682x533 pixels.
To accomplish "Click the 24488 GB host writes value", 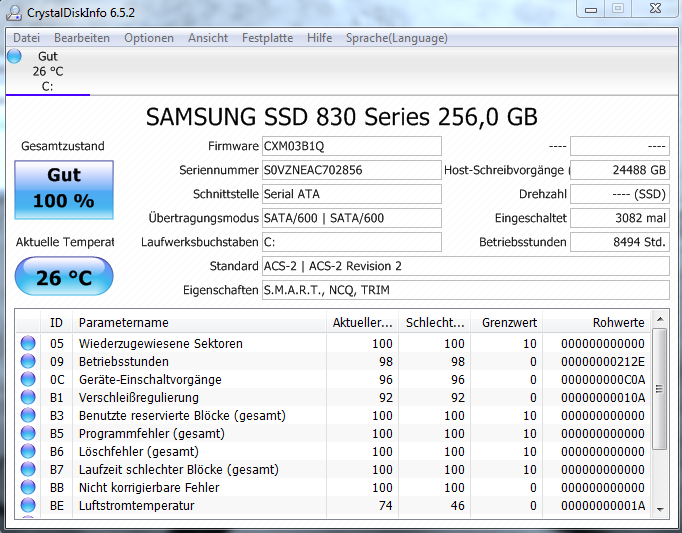I will pyautogui.click(x=620, y=170).
